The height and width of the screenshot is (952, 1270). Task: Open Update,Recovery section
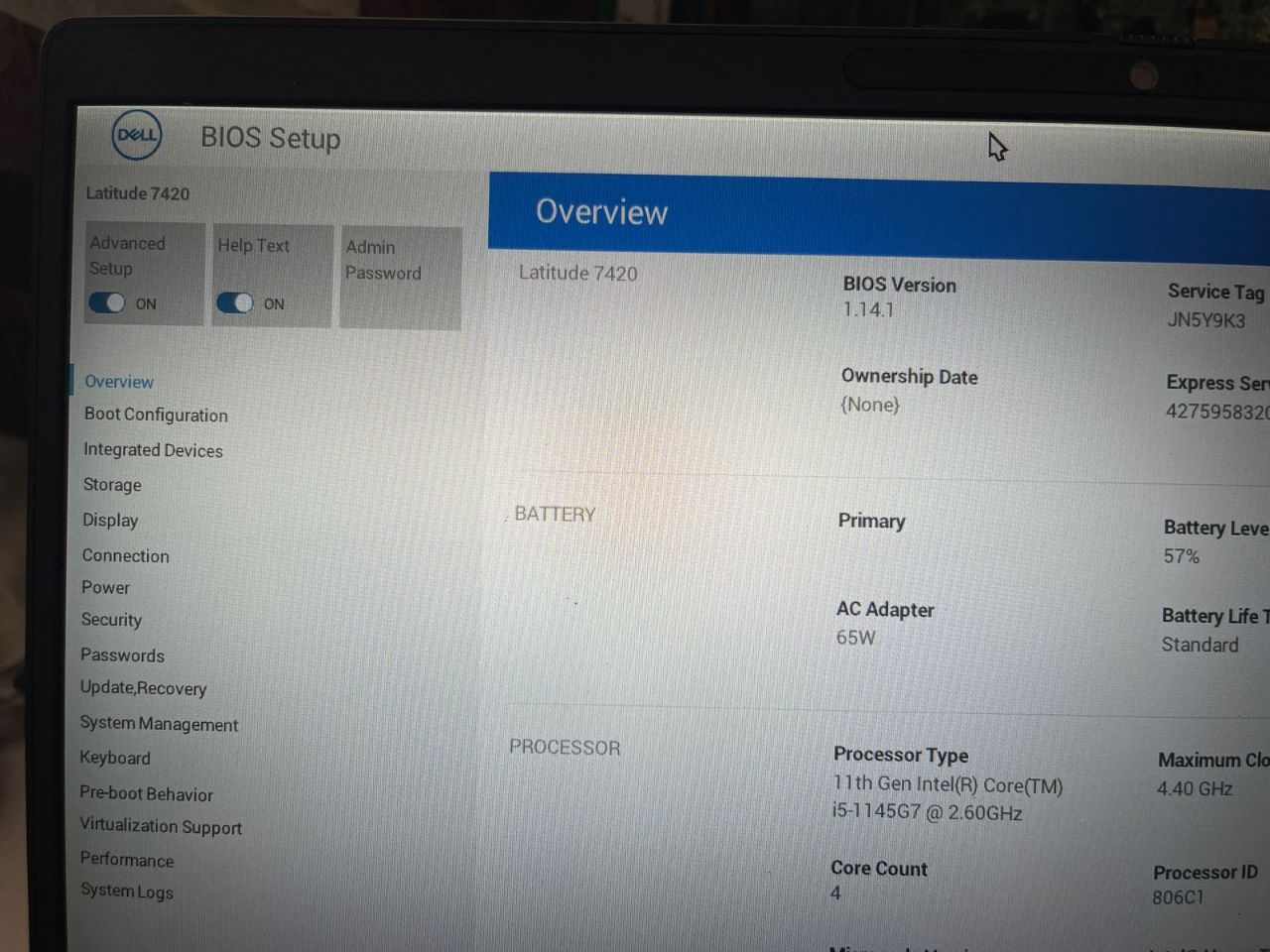click(143, 688)
